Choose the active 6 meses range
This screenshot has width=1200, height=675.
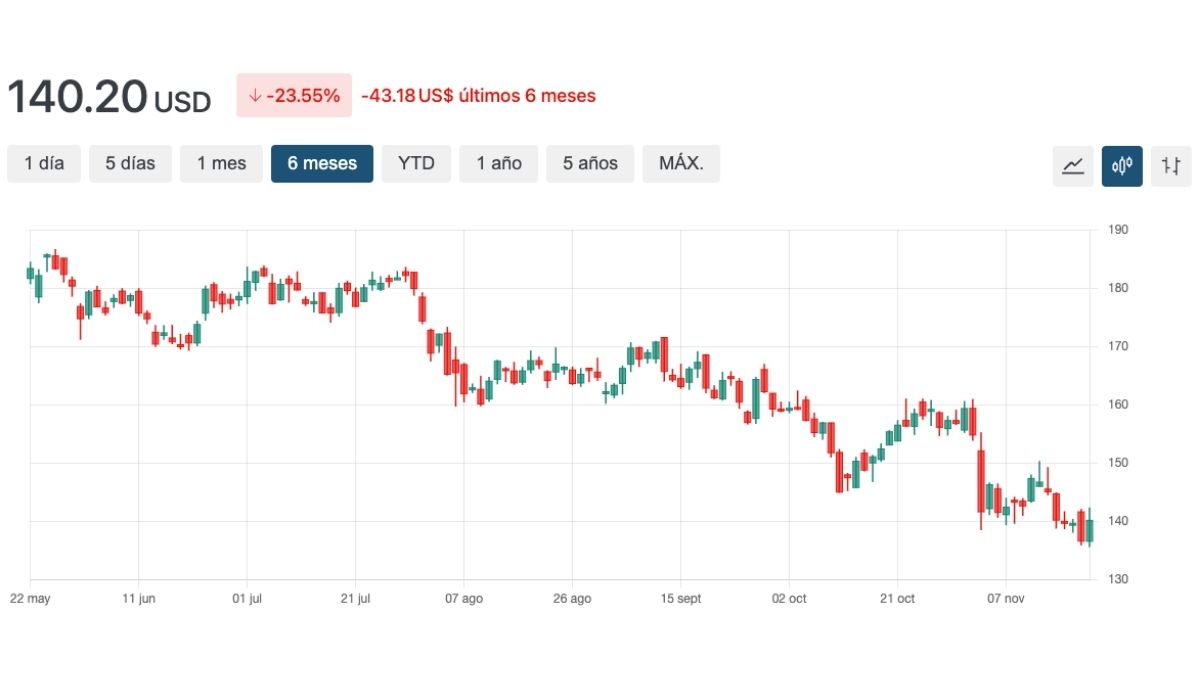pyautogui.click(x=322, y=164)
